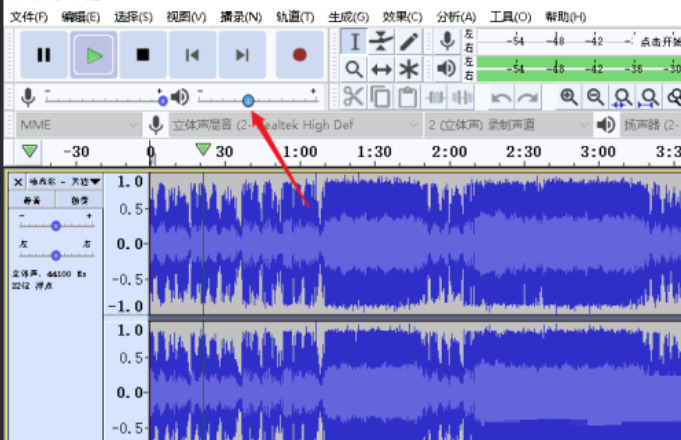681x440 pixels.
Task: Click the timeline ruler at 2:00
Action: (x=449, y=152)
